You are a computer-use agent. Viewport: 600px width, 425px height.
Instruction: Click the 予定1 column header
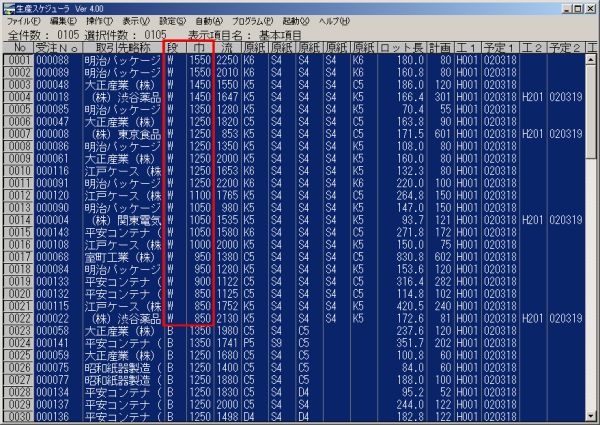click(500, 48)
